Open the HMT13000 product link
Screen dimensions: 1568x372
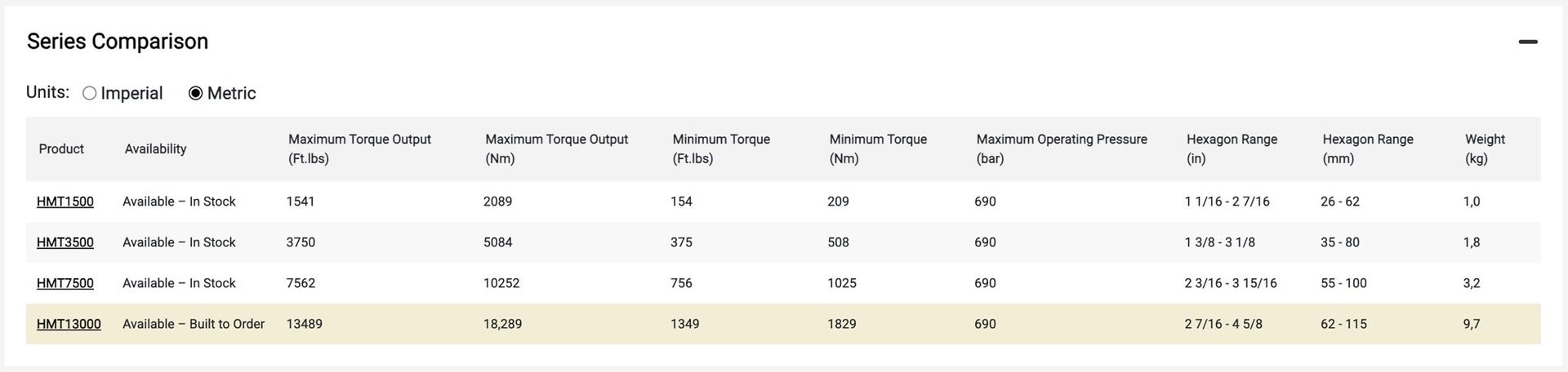69,324
